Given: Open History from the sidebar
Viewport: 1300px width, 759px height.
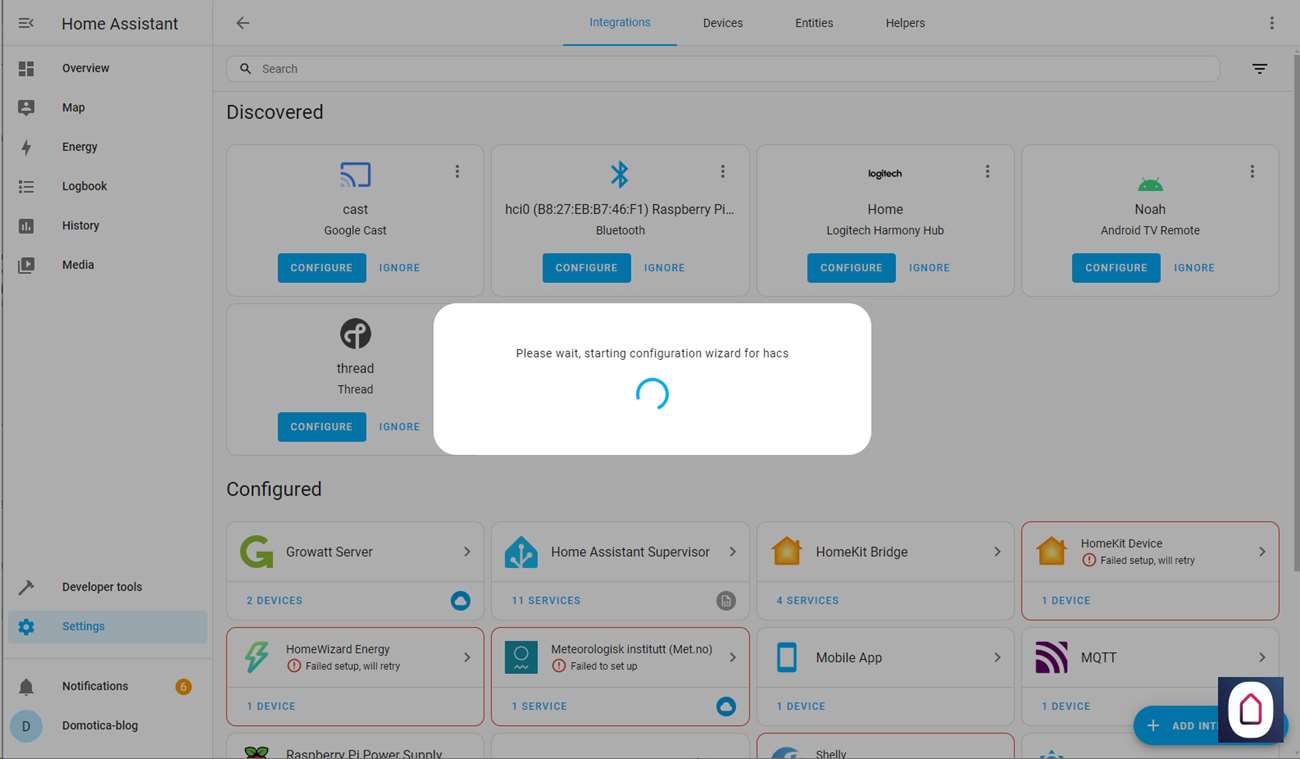Looking at the screenshot, I should click(x=107, y=226).
